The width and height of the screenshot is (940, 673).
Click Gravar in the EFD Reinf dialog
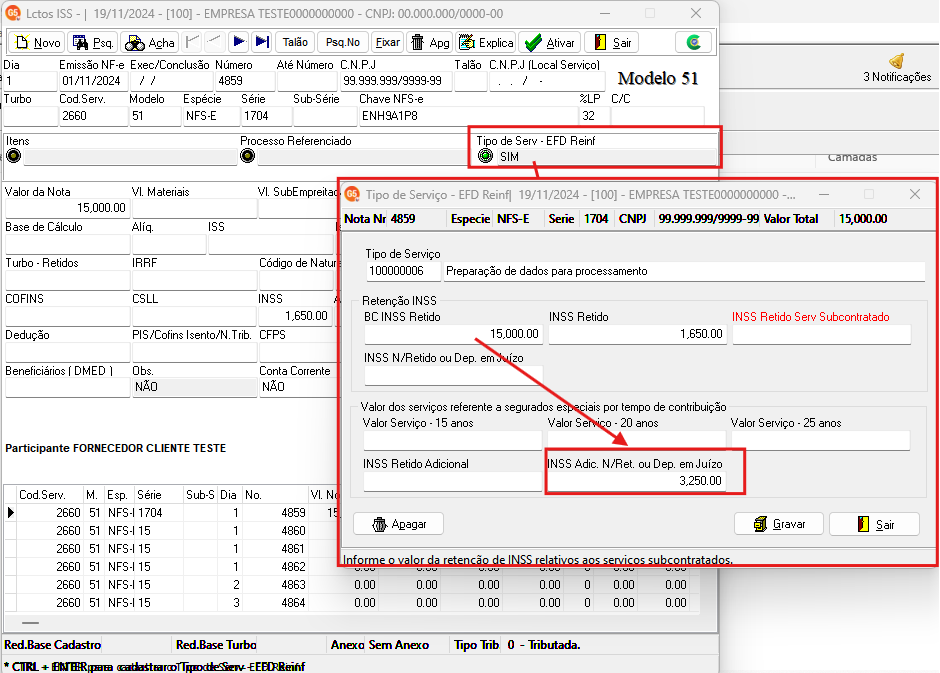(778, 524)
